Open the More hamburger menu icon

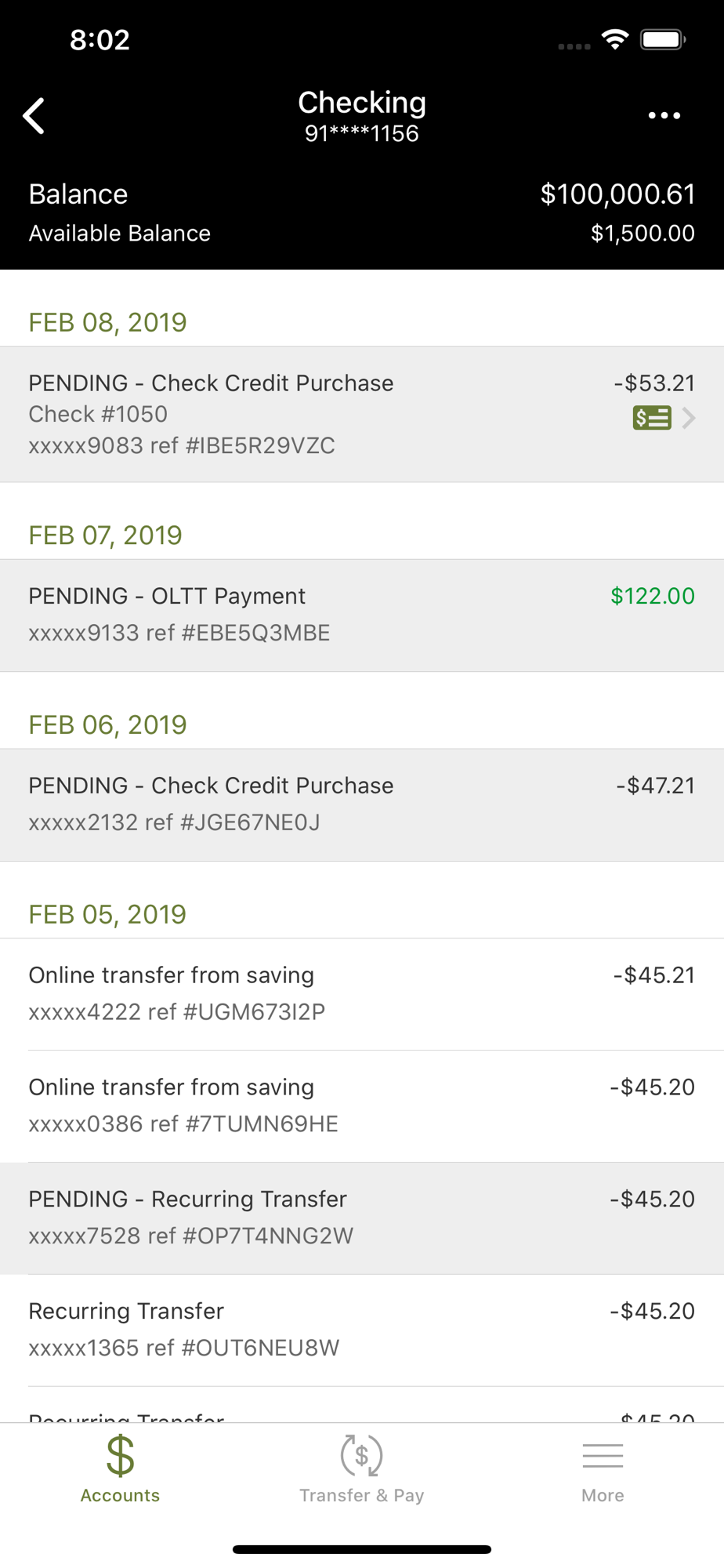tap(603, 1456)
